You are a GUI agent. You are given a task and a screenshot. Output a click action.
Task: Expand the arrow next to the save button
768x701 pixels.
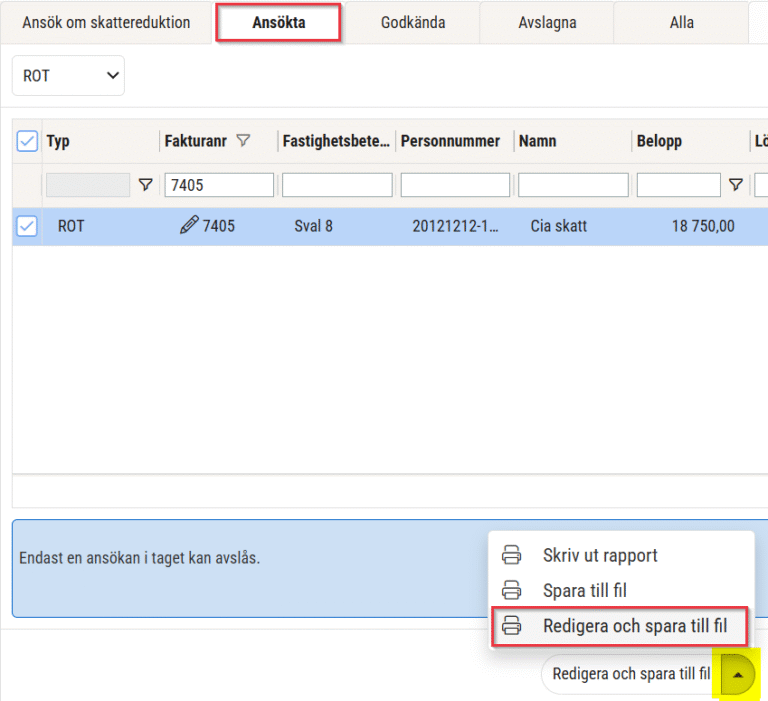pos(738,674)
